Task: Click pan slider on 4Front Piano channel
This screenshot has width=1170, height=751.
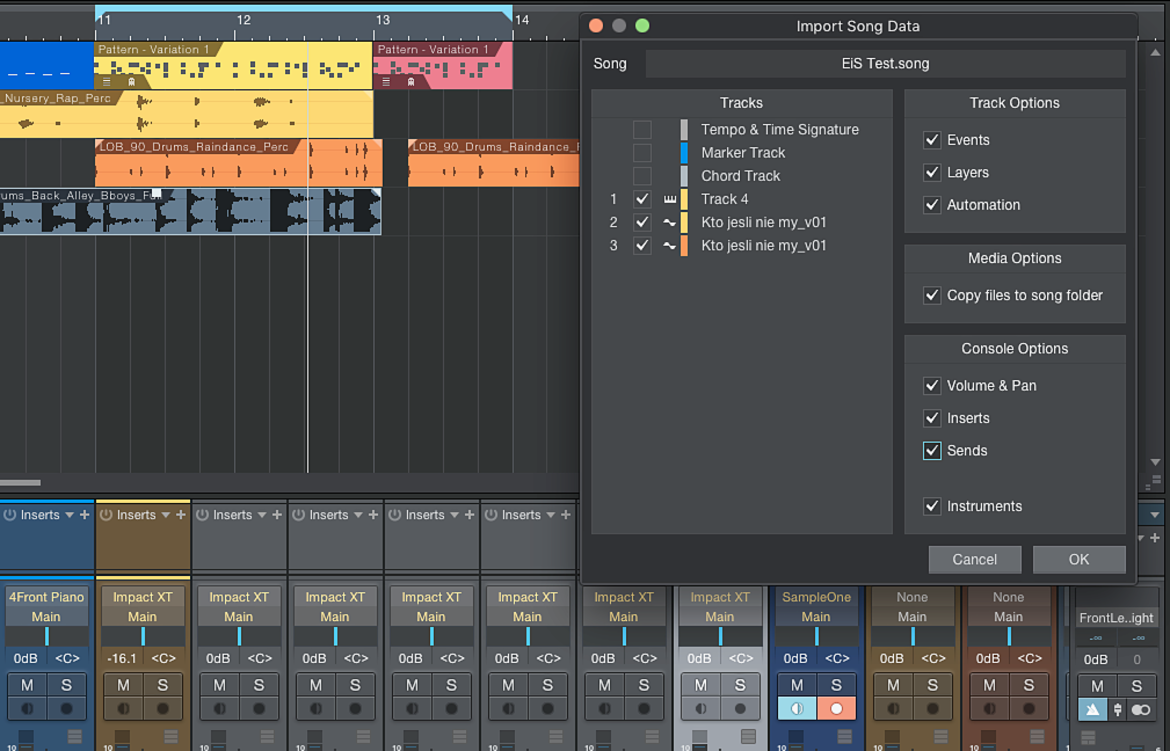Action: [x=46, y=637]
